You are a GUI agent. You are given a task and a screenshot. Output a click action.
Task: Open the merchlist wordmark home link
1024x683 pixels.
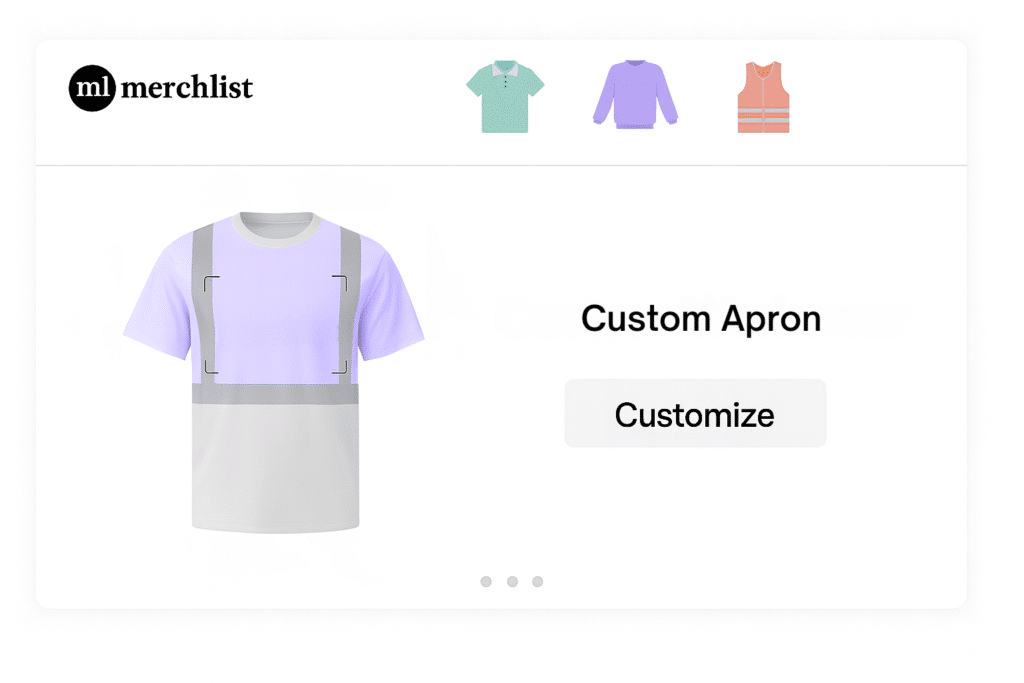coord(187,88)
